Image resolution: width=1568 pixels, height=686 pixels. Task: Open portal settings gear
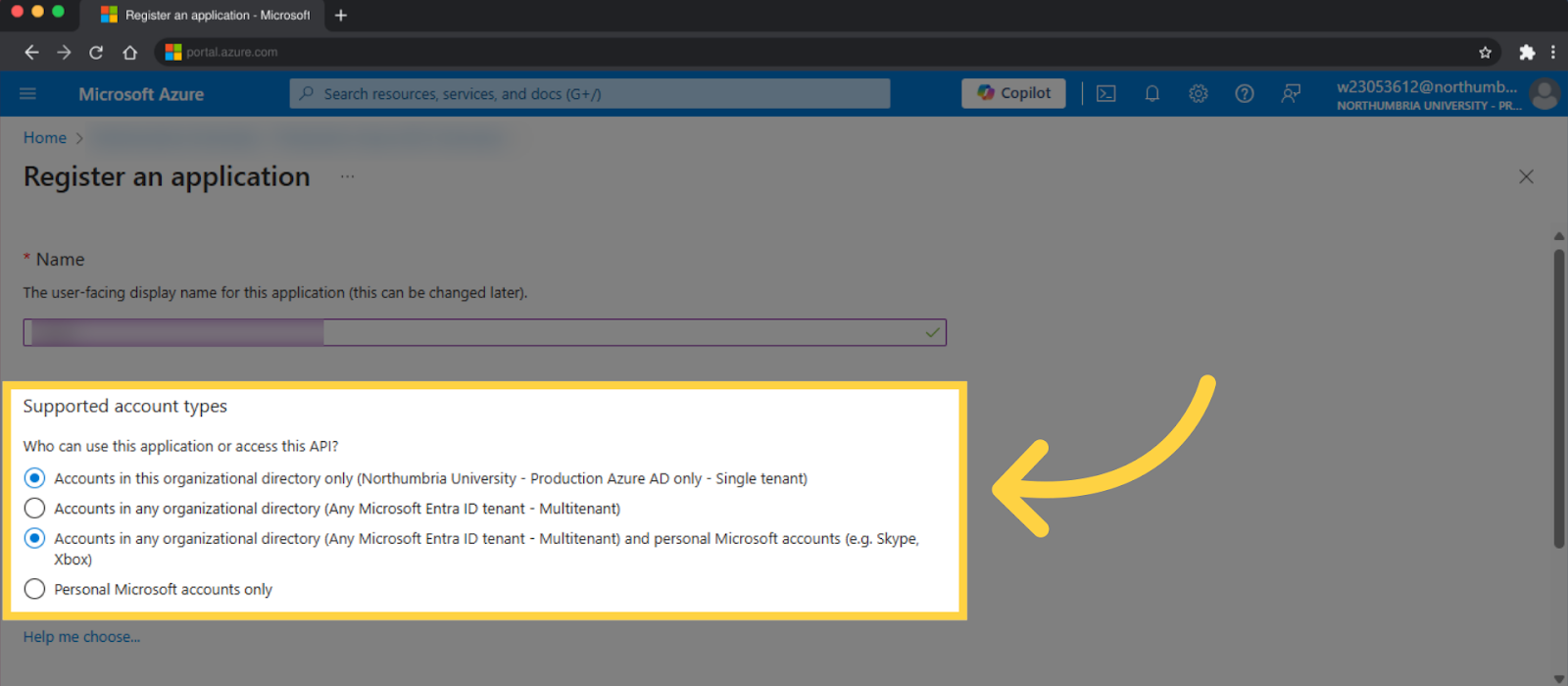[x=1199, y=93]
